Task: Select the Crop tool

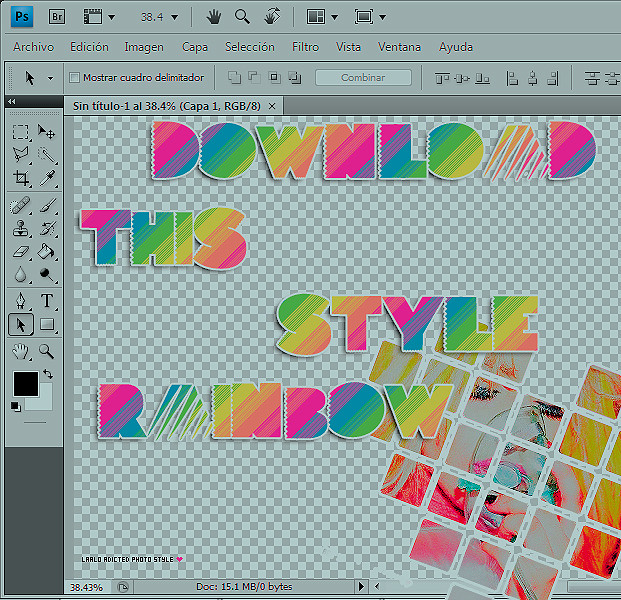Action: 21,178
